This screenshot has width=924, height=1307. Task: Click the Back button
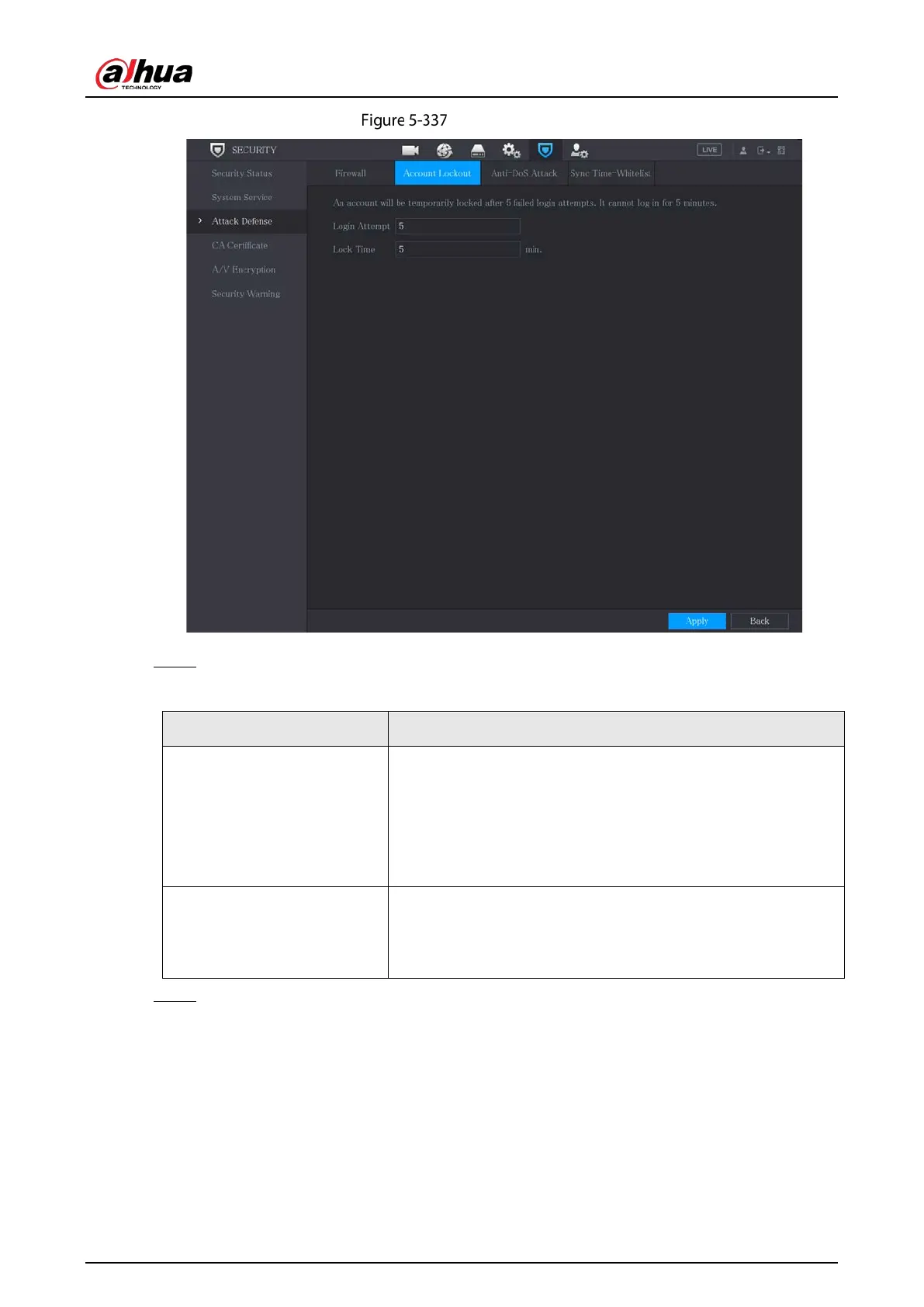760,621
